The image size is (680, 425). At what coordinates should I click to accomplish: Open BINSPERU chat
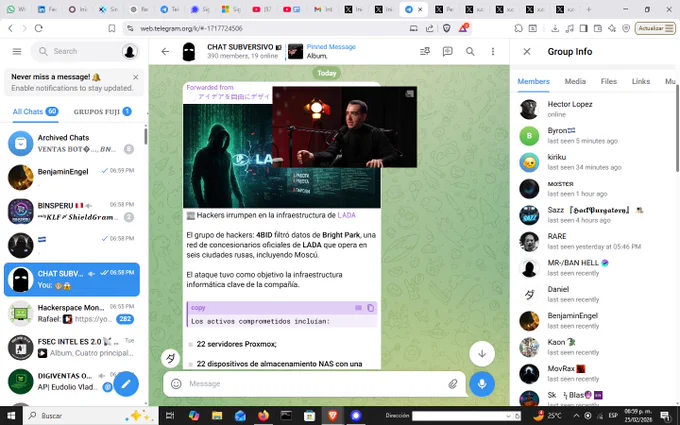(72, 211)
